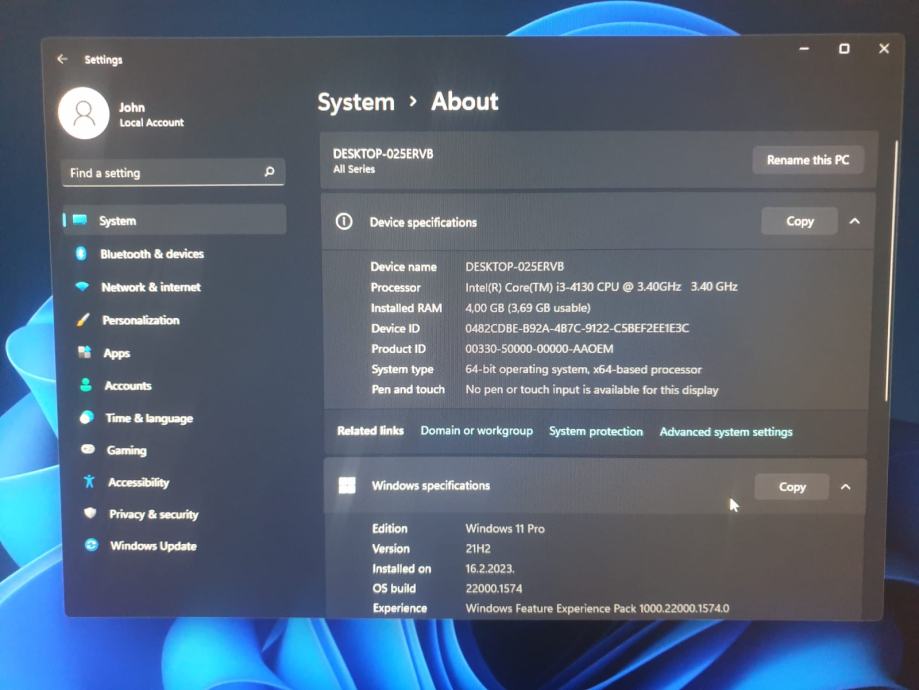Click the search magnifier icon
Screen dimensions: 919x690
click(x=270, y=171)
